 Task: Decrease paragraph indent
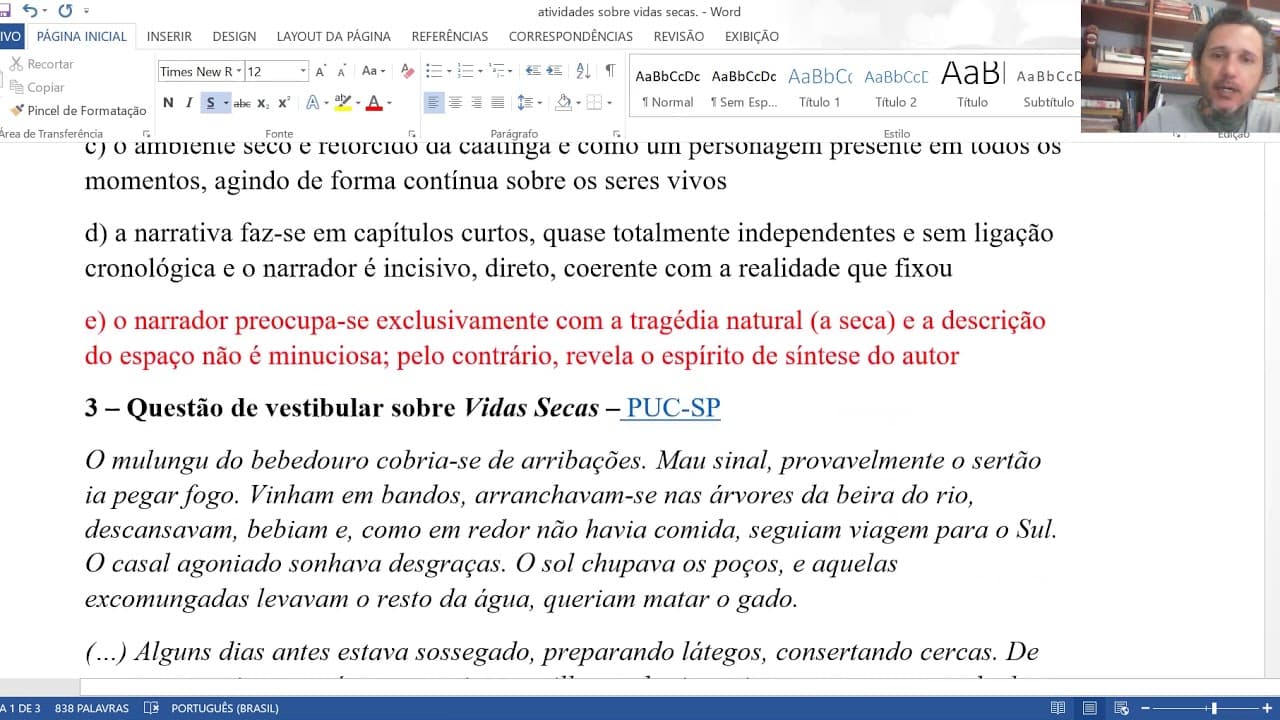(x=533, y=71)
